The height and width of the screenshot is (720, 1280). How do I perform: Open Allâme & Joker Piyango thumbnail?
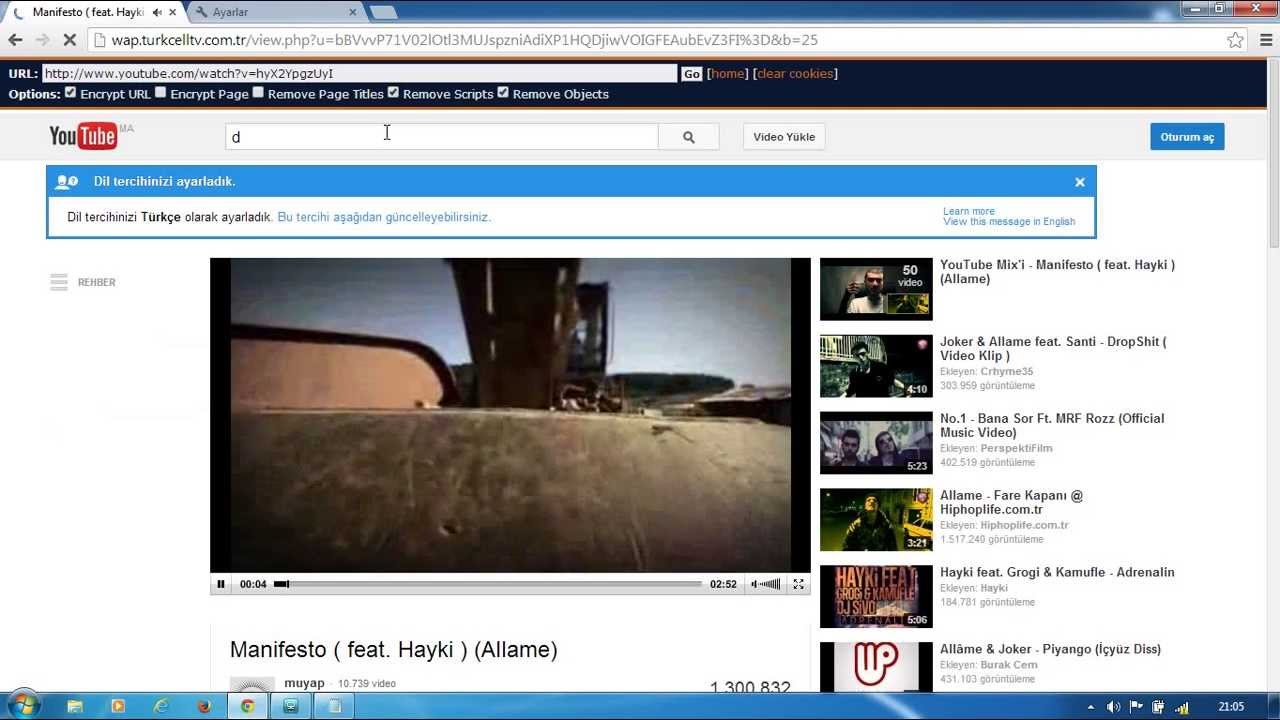(876, 667)
